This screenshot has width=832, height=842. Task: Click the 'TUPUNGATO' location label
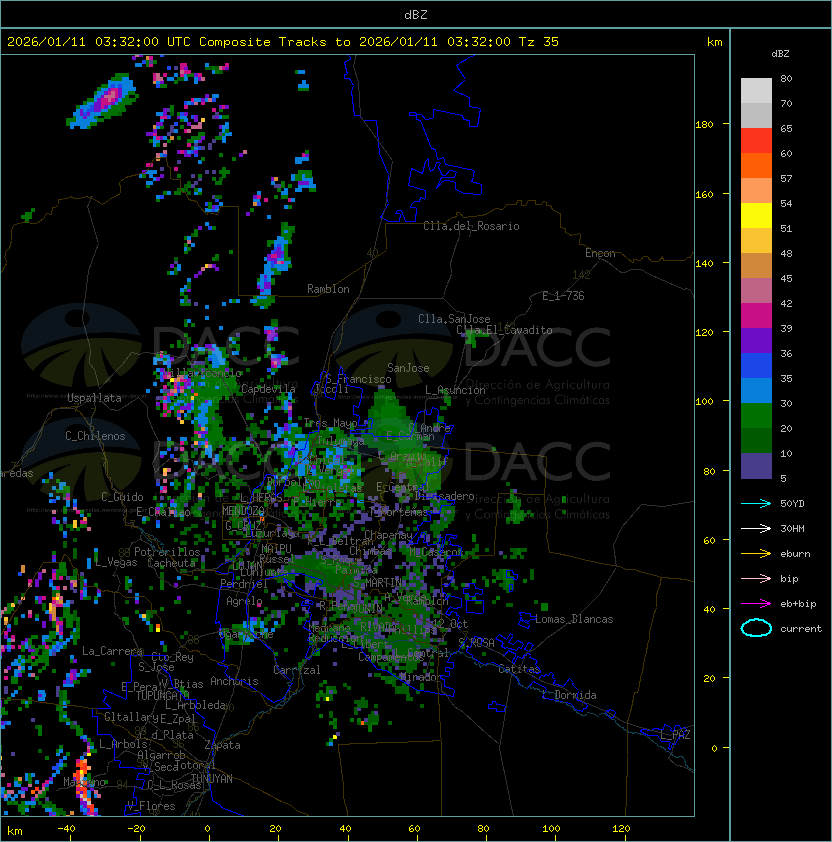(162, 695)
